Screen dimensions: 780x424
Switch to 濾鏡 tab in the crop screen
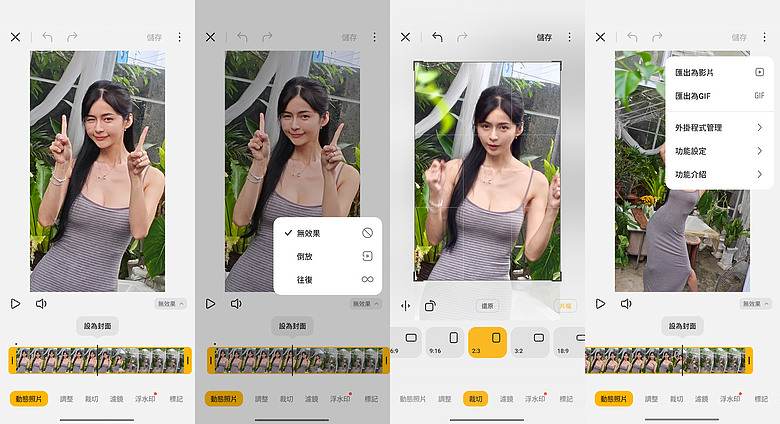tap(506, 399)
